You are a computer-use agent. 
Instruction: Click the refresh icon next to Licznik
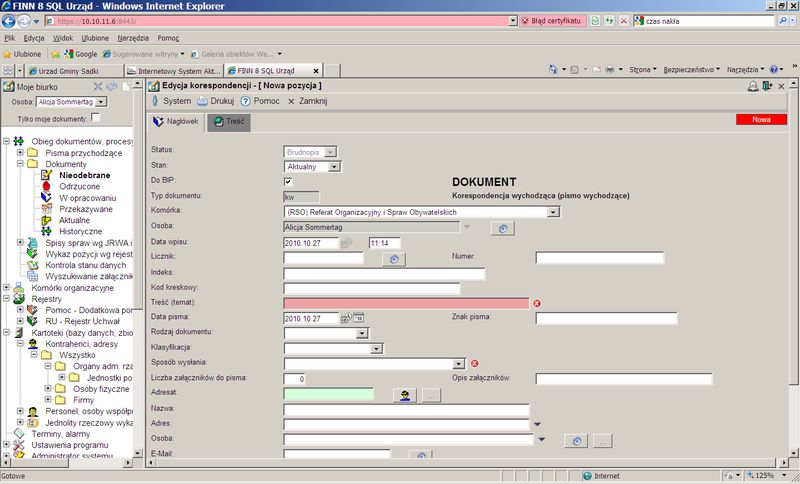click(394, 260)
